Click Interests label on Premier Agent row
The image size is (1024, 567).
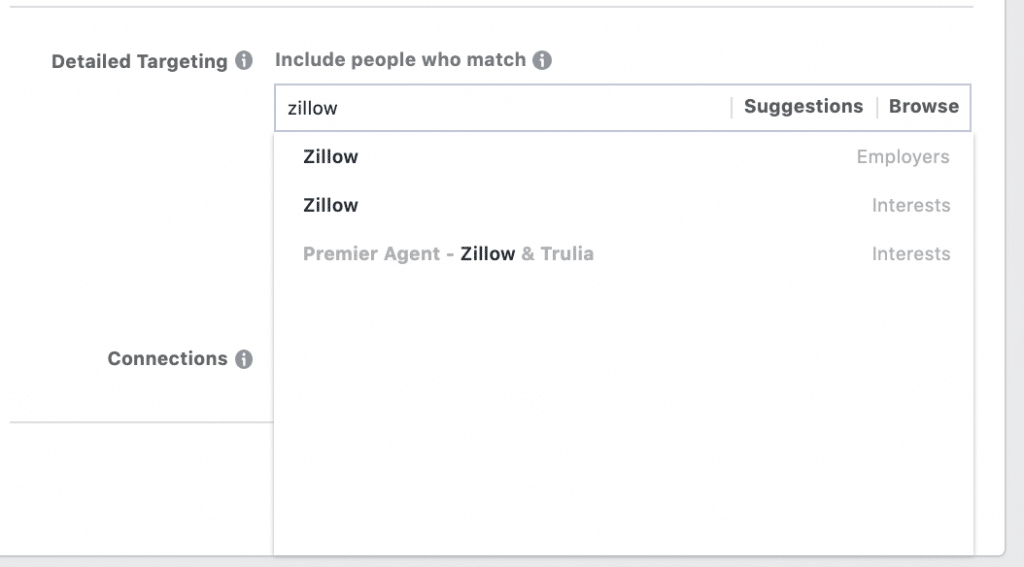coord(911,253)
